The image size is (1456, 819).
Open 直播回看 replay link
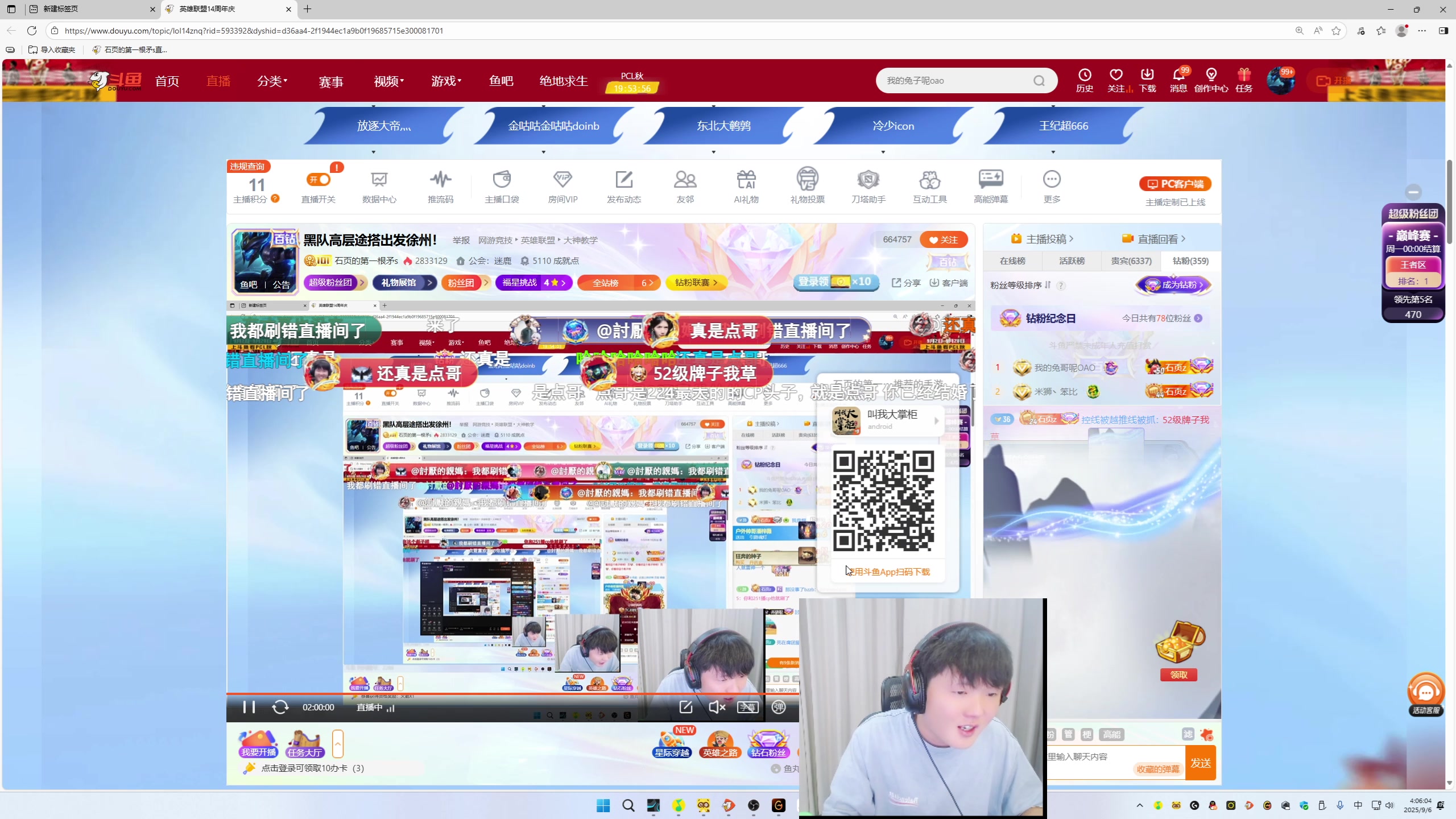[x=1153, y=239]
